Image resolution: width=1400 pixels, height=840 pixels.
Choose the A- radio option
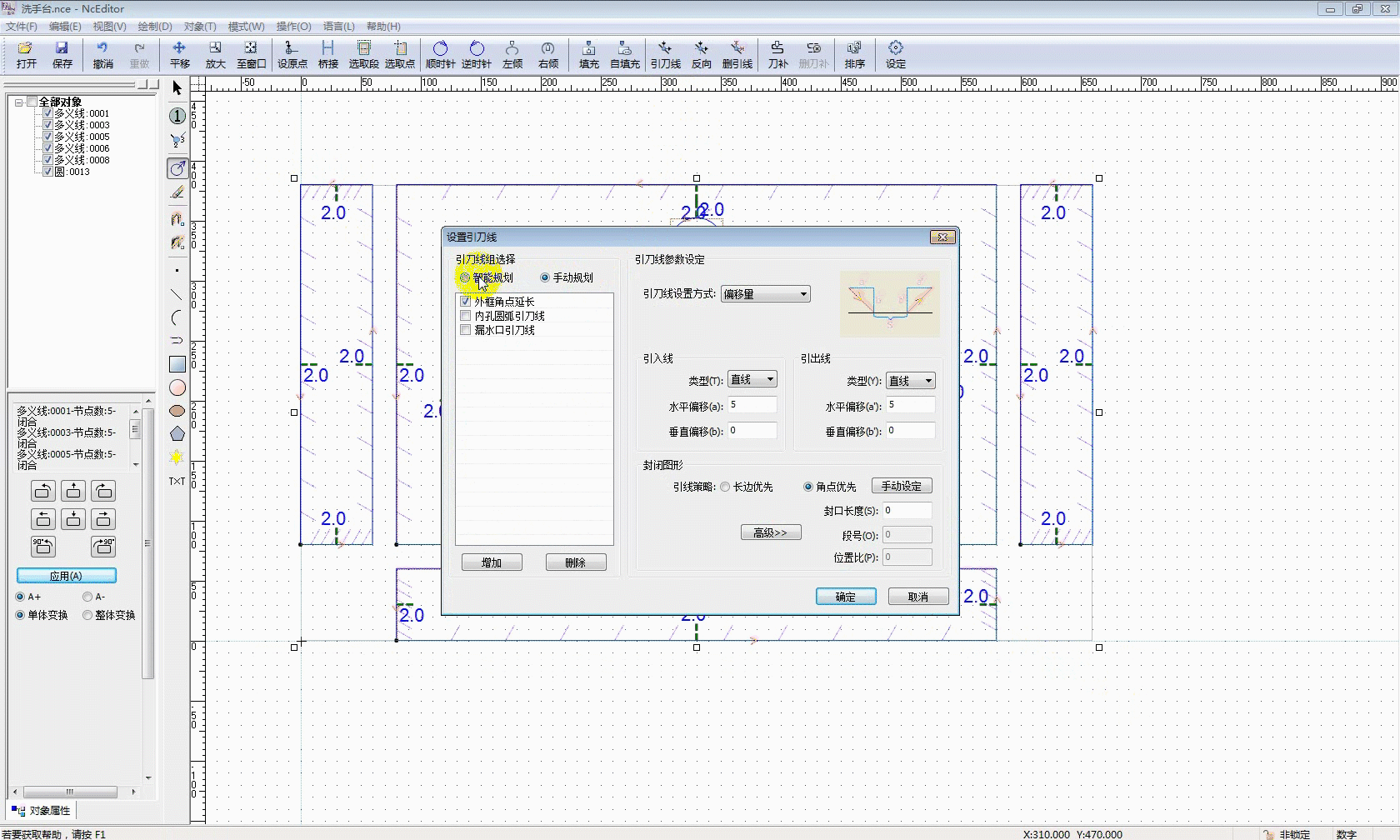pos(87,597)
